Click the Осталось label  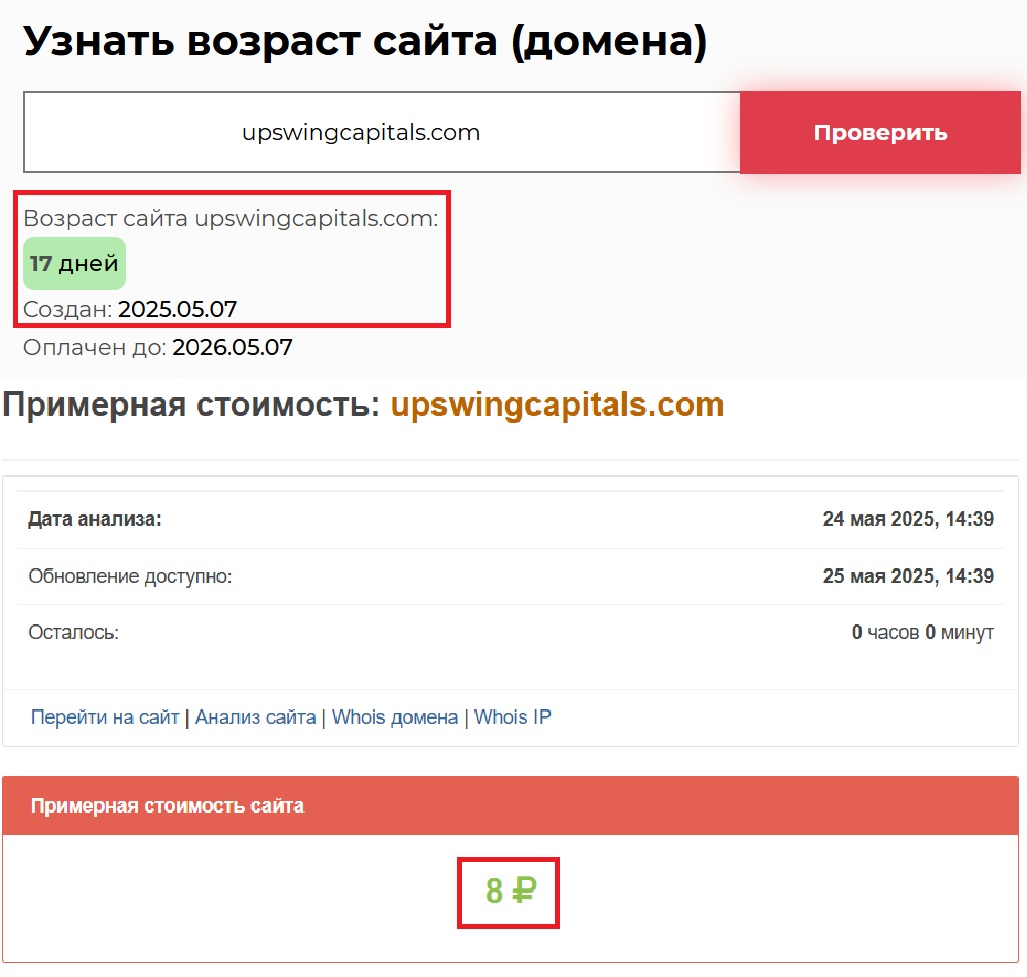pyautogui.click(x=73, y=633)
